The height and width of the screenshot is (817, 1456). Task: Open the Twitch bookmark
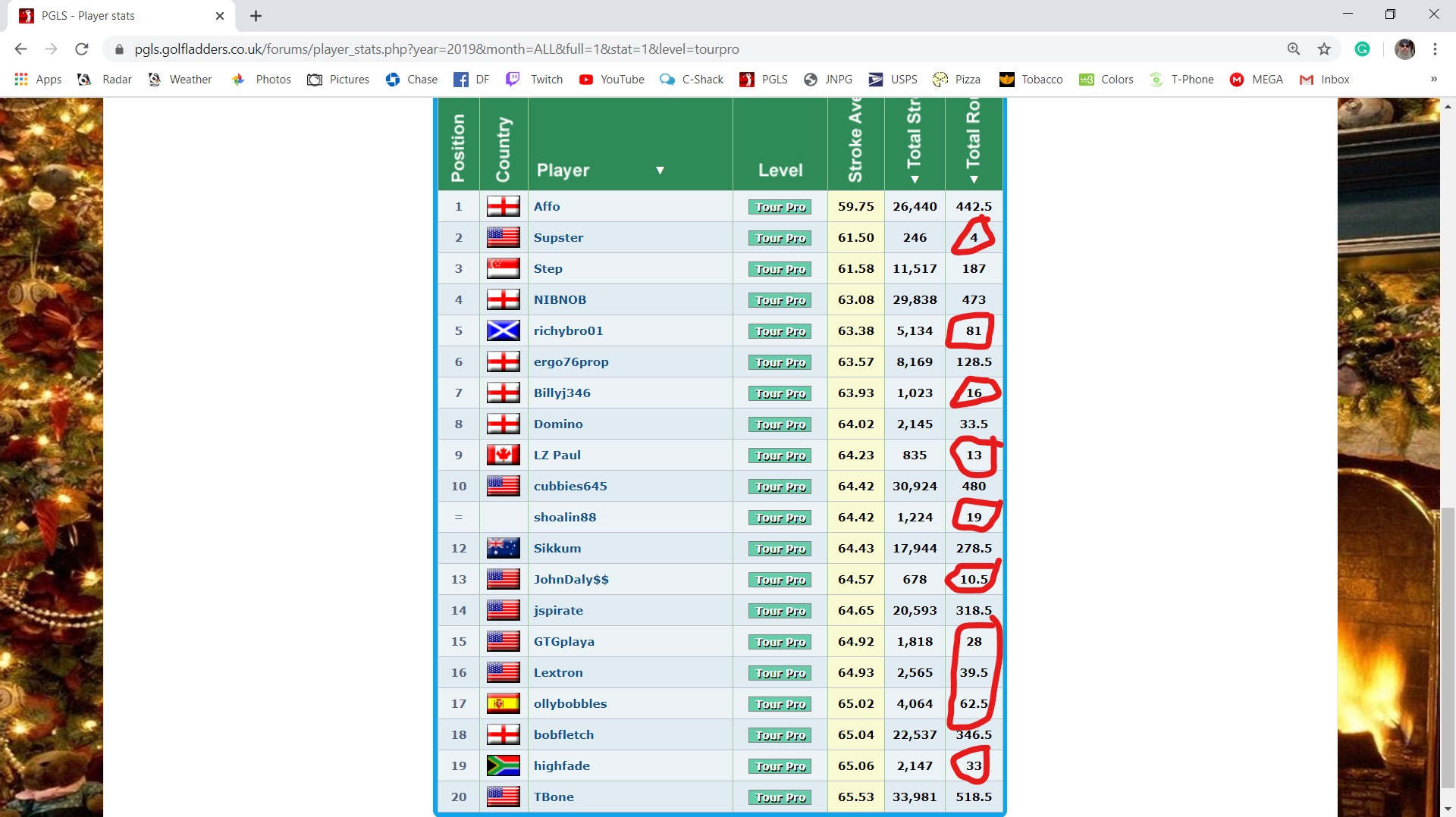tap(535, 80)
